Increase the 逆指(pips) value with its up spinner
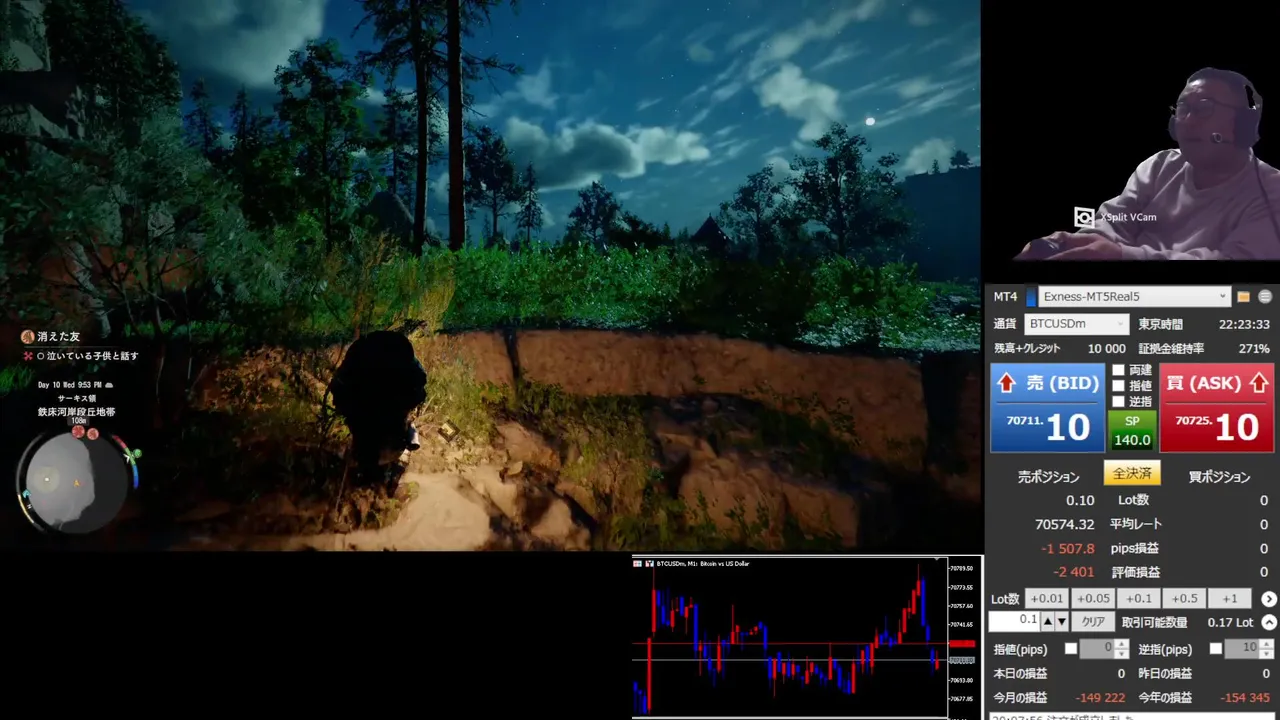 1266,644
